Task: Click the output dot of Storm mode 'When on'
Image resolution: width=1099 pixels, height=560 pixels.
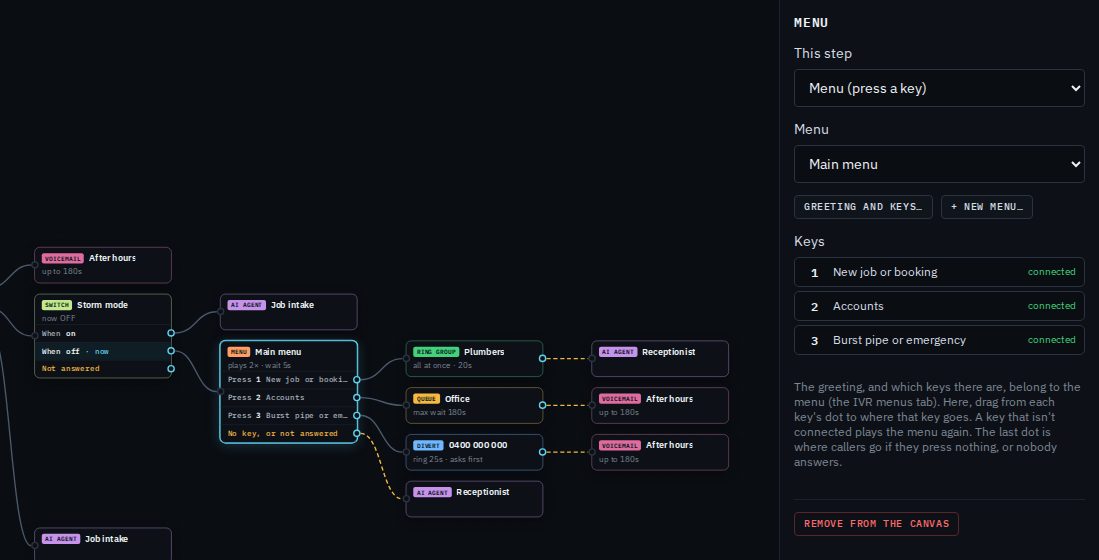Action: [x=171, y=334]
